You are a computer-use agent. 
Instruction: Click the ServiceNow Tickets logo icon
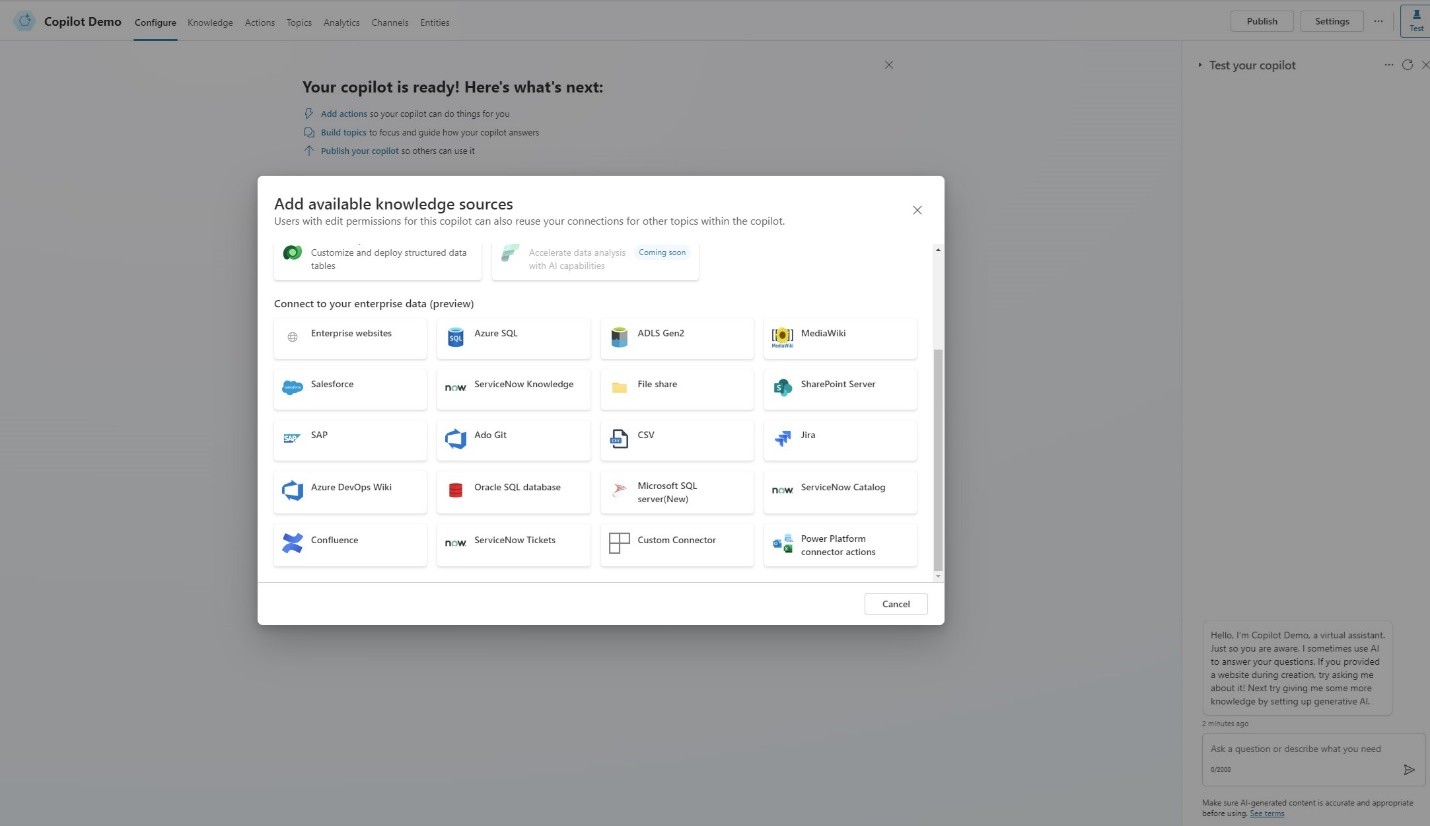click(x=456, y=543)
